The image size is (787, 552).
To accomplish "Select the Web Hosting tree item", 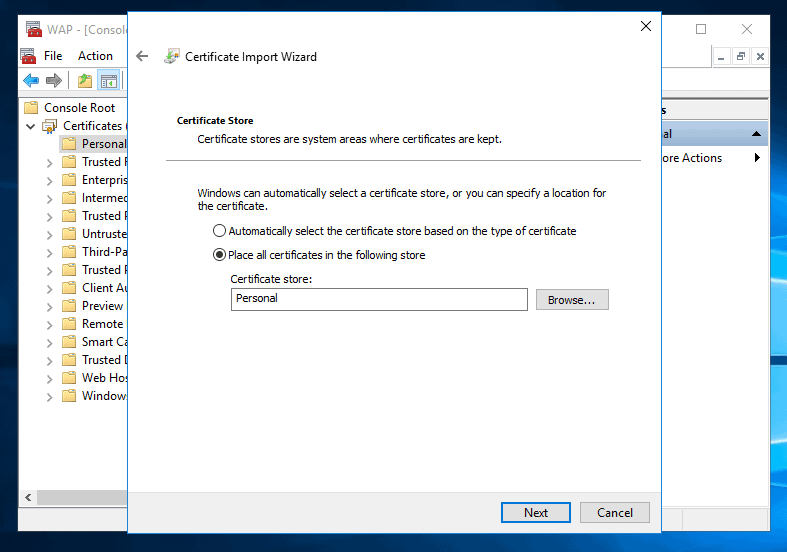I will tap(104, 378).
